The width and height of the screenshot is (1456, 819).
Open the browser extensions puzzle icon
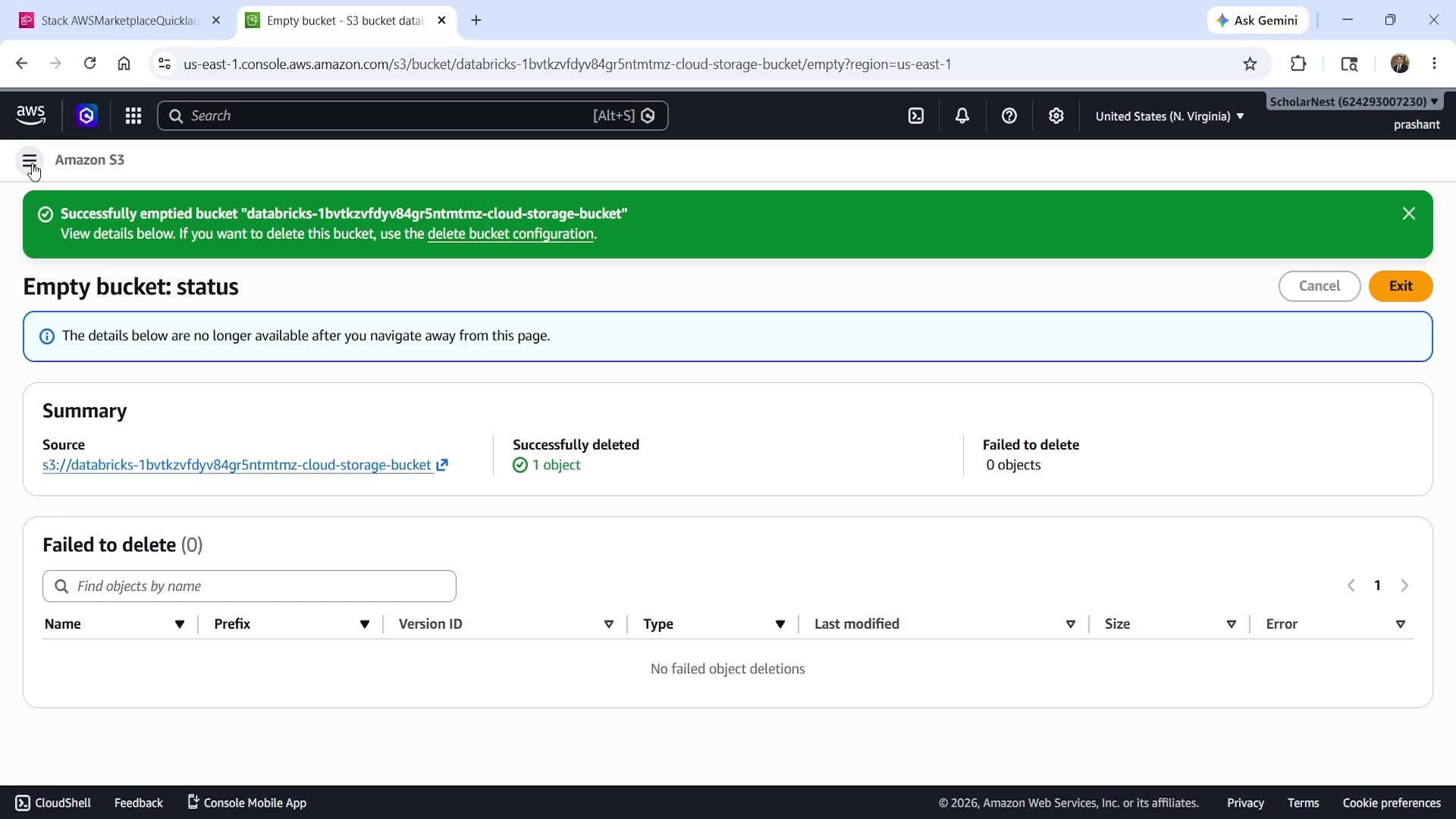1299,64
